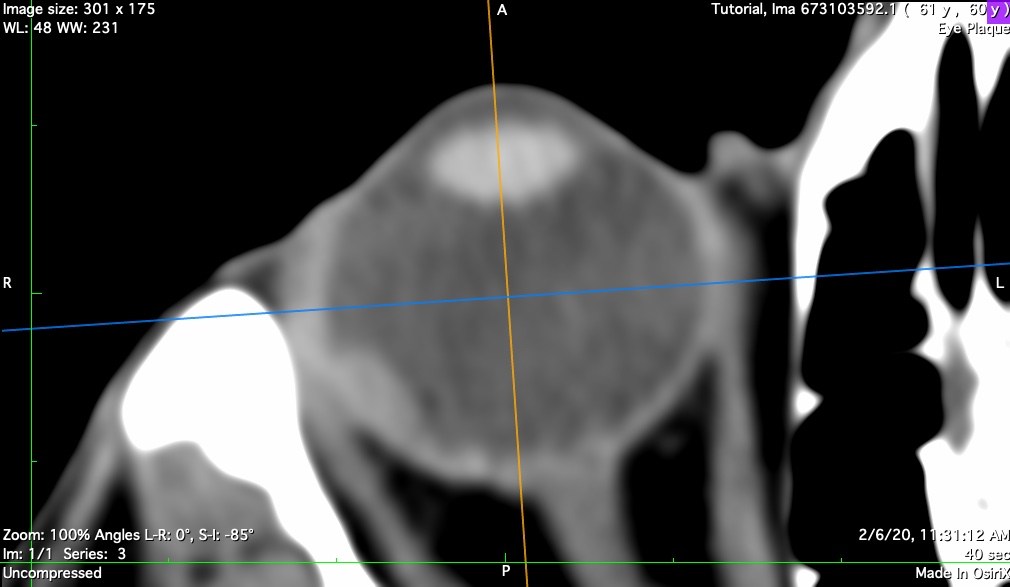This screenshot has height=587, width=1010.
Task: Click the 'Uncompressed' status text
Action: [x=52, y=573]
